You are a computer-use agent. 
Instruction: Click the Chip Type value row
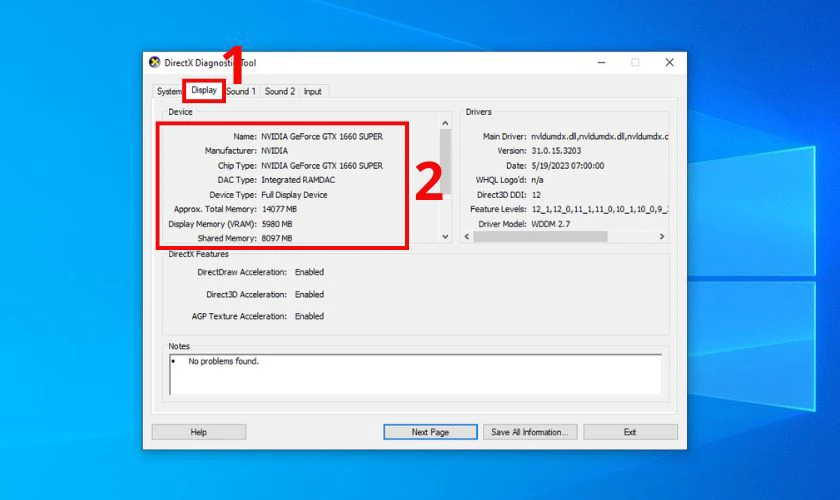click(321, 166)
